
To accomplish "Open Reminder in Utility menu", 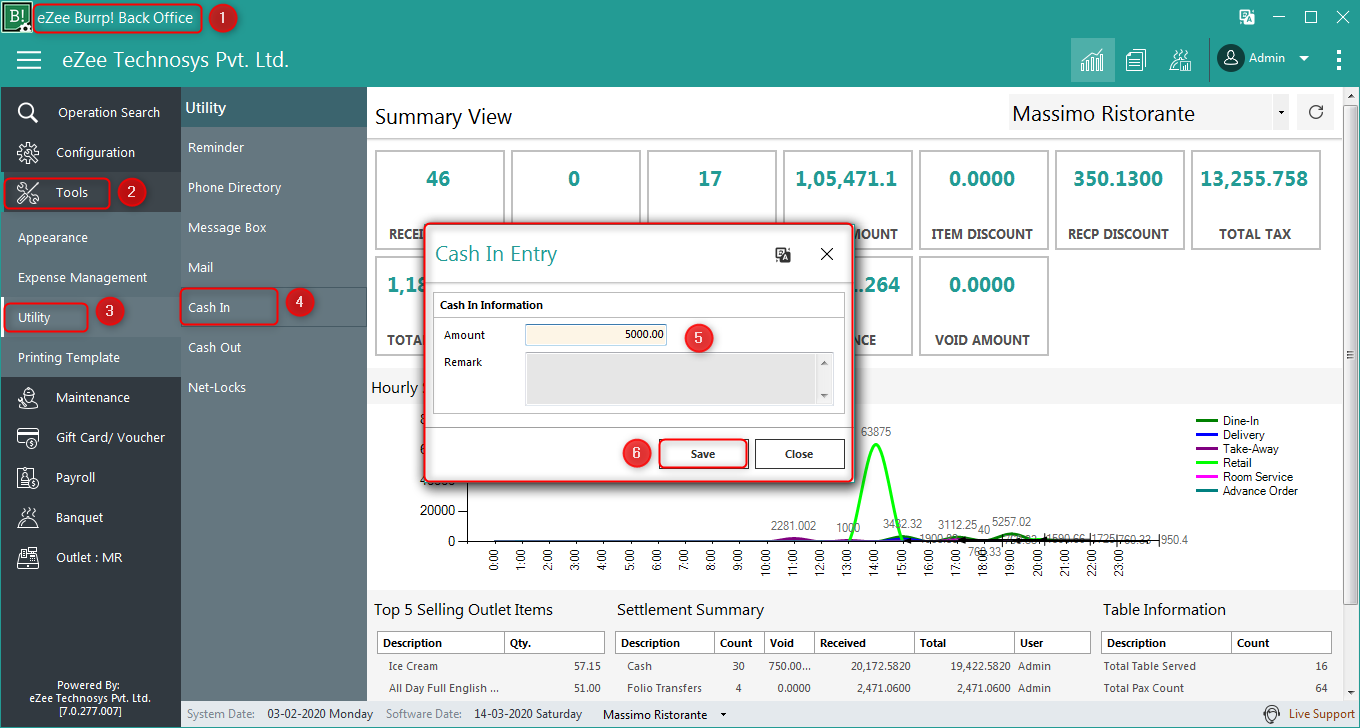I will pos(216,147).
